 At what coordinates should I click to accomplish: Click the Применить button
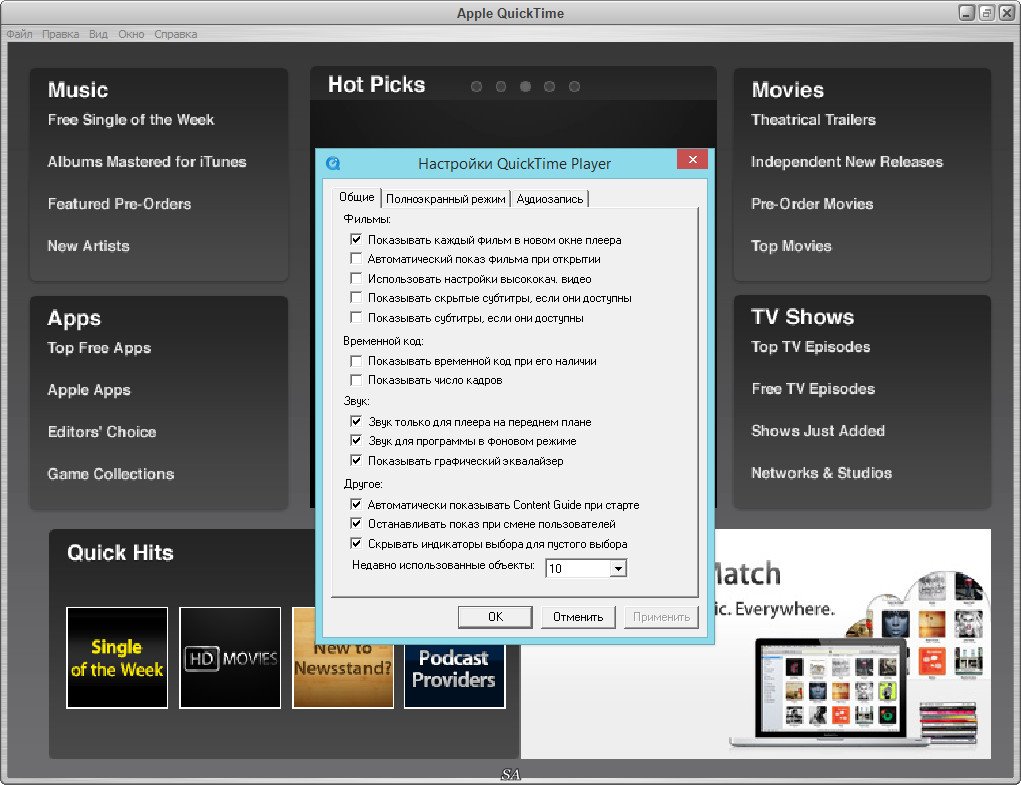(x=662, y=616)
